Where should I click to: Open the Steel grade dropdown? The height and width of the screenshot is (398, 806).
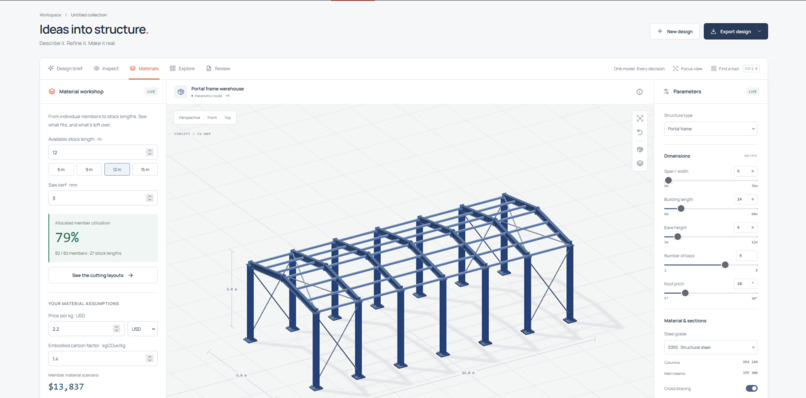(x=710, y=347)
